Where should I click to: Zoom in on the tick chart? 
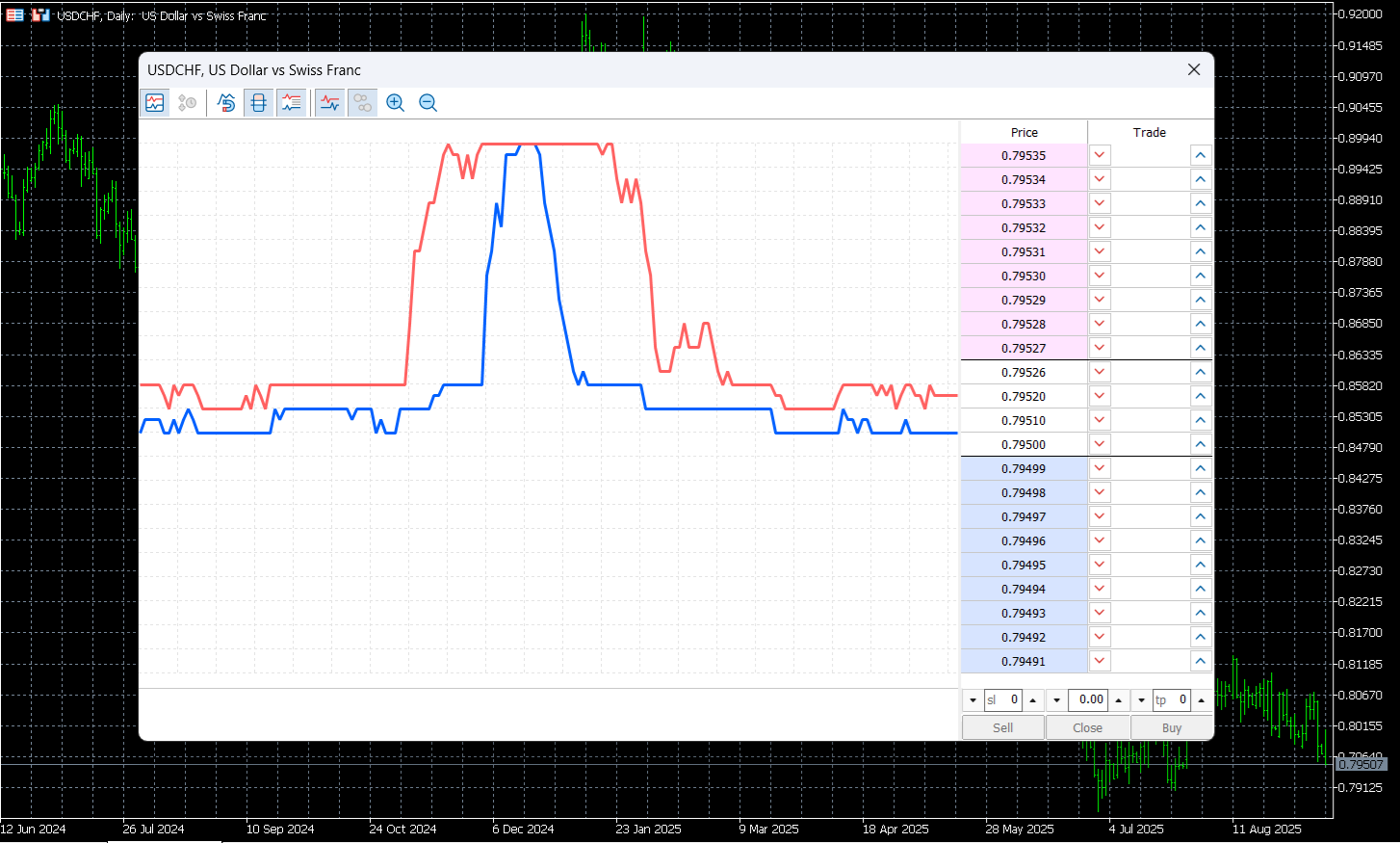395,103
